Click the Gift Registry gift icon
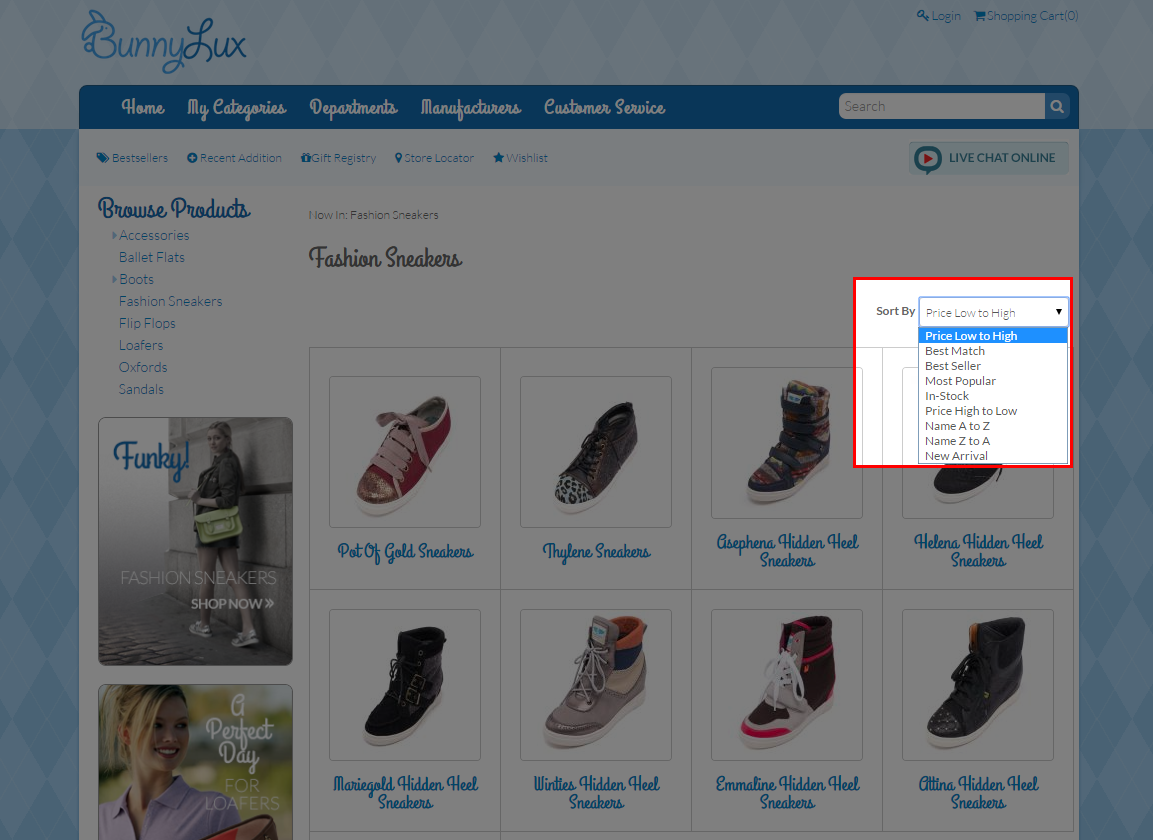This screenshot has height=840, width=1153. 305,158
